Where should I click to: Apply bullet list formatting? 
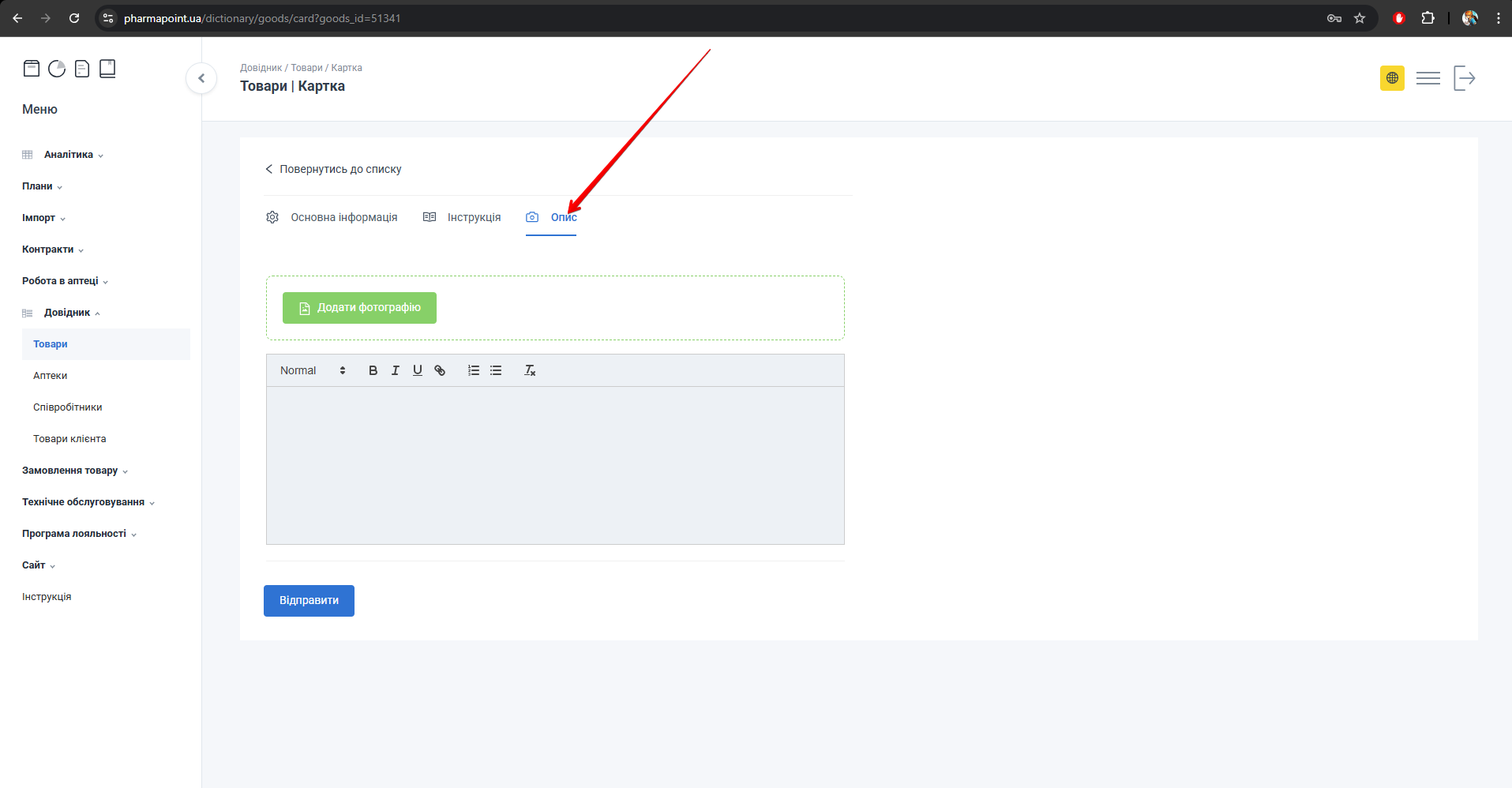pos(496,370)
